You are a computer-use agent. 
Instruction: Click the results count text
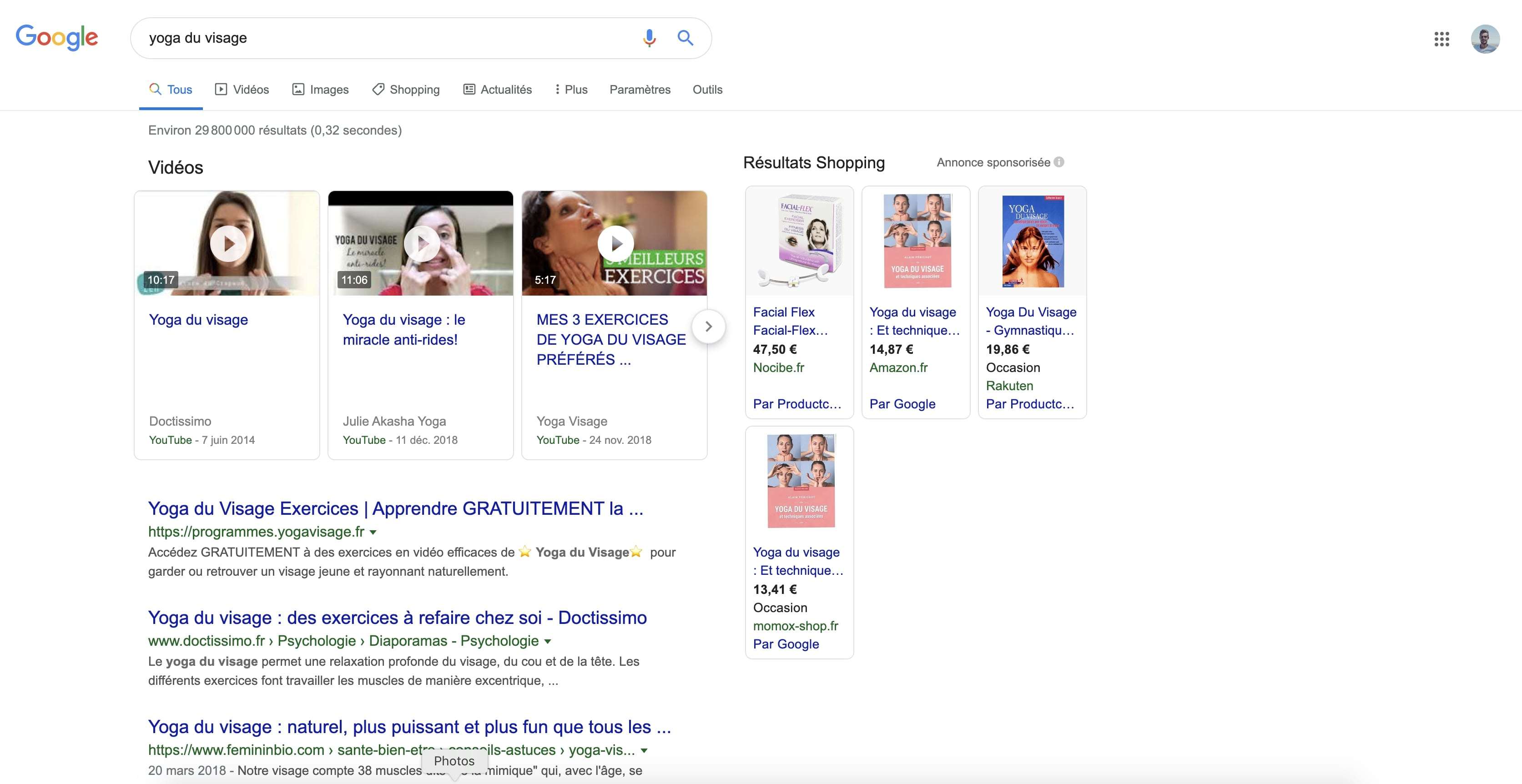click(x=275, y=130)
